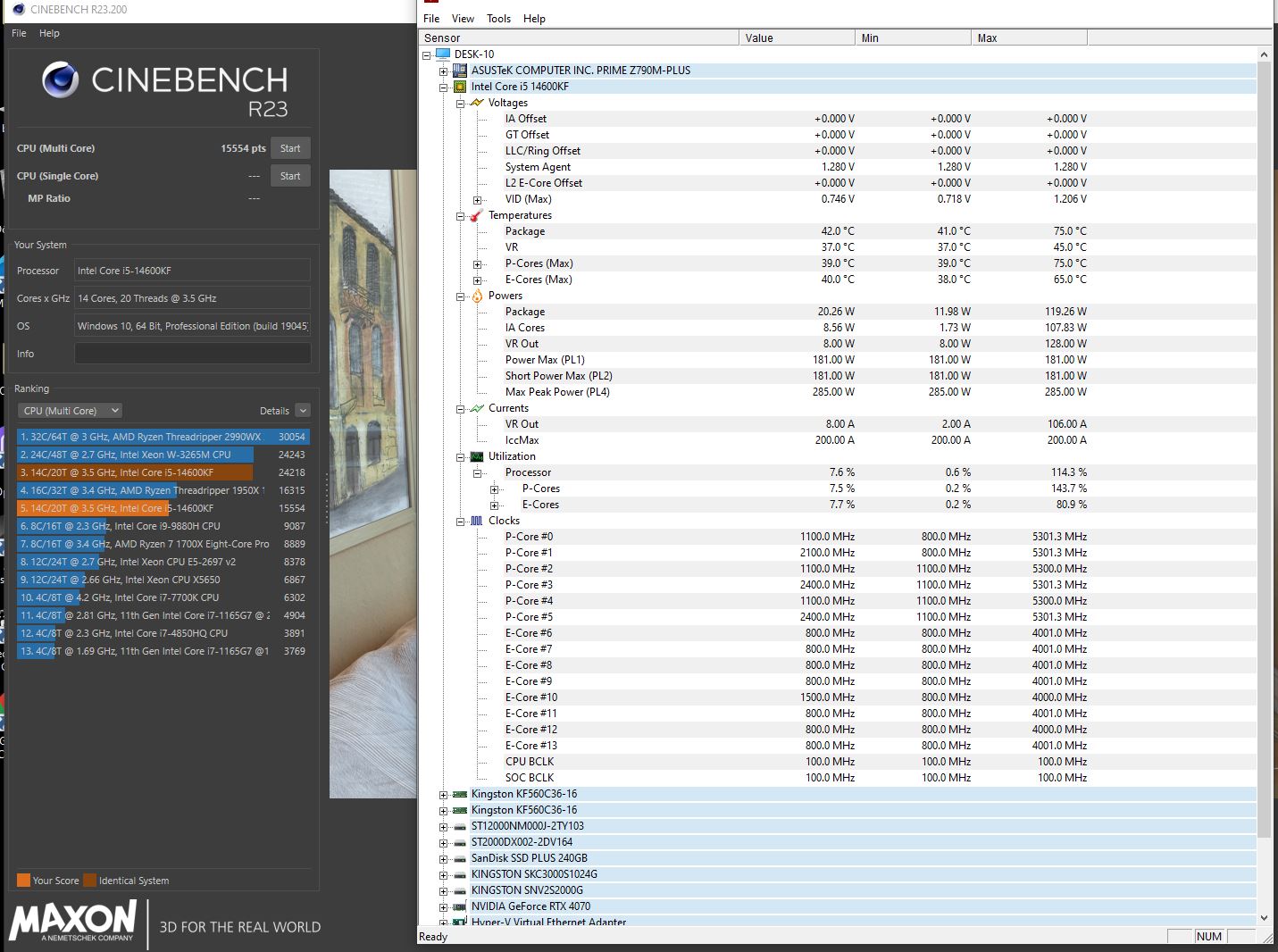Open Cinebench Help menu

(49, 33)
